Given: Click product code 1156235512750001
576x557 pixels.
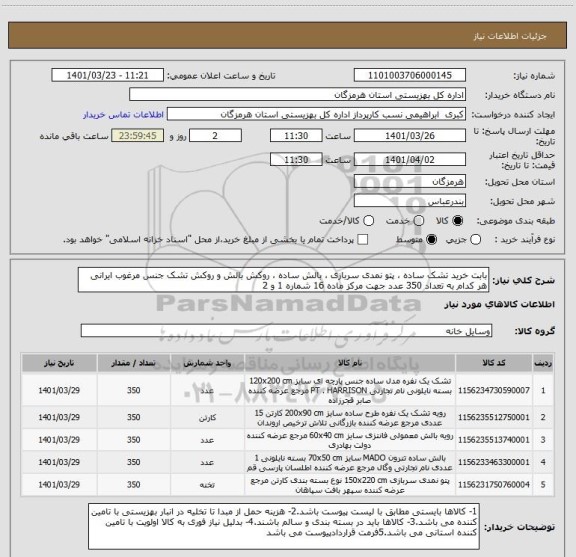Looking at the screenshot, I should pyautogui.click(x=494, y=417).
